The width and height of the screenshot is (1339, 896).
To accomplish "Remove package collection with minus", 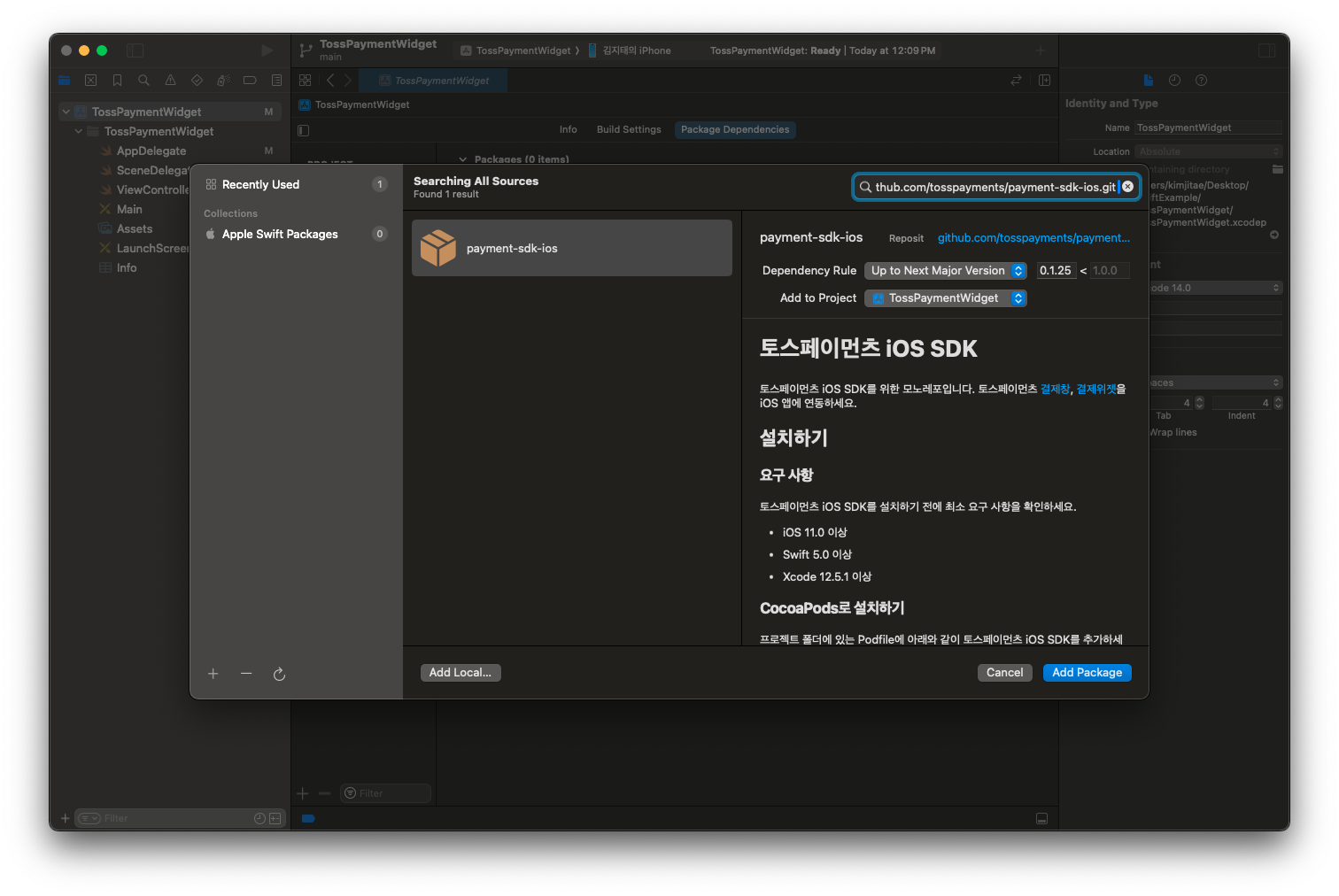I will click(x=246, y=674).
